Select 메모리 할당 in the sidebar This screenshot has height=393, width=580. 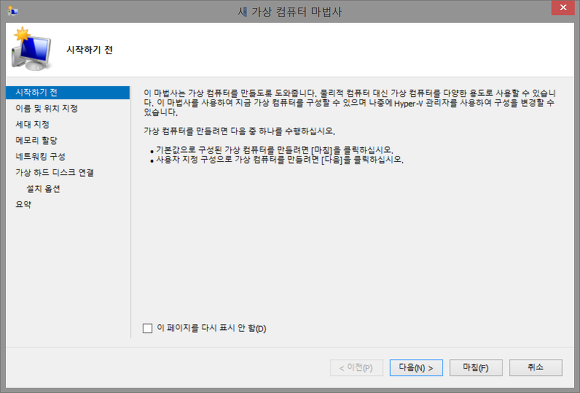pos(36,140)
